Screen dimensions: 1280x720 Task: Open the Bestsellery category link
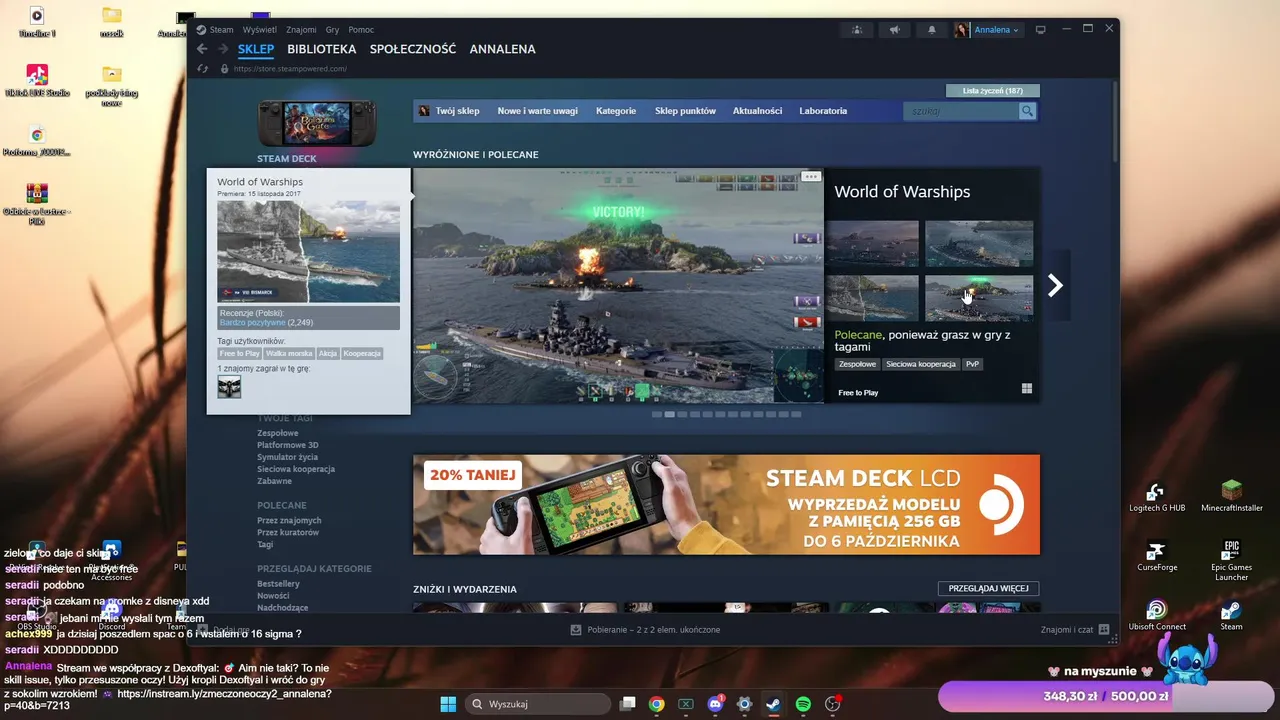pyautogui.click(x=278, y=584)
